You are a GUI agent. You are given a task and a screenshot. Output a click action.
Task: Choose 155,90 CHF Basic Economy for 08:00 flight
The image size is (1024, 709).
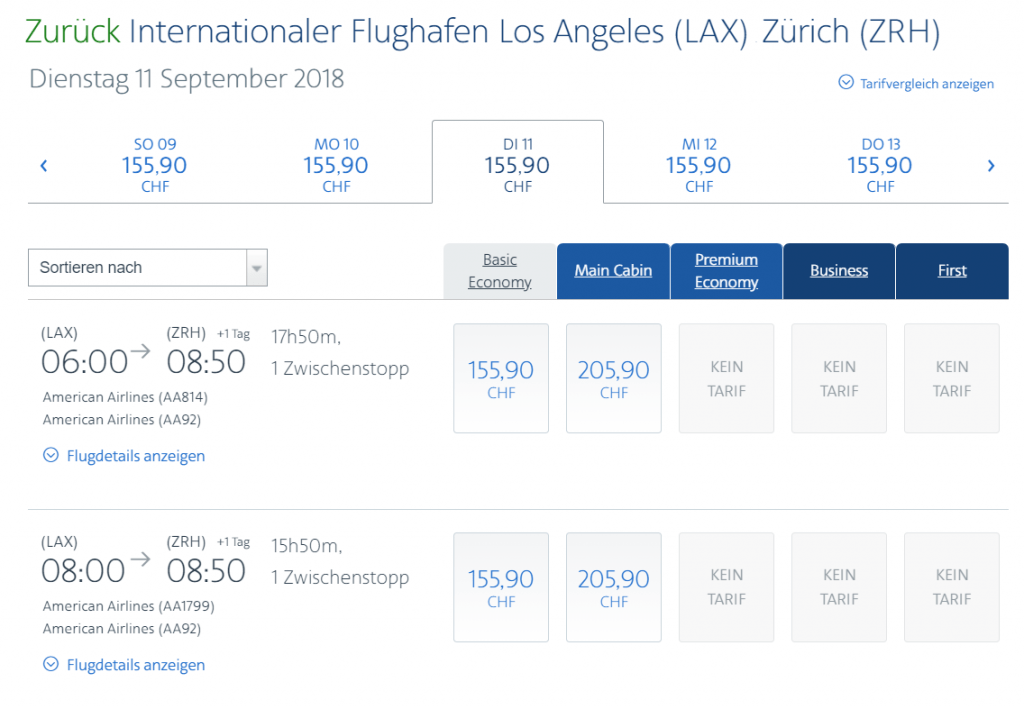pos(501,588)
